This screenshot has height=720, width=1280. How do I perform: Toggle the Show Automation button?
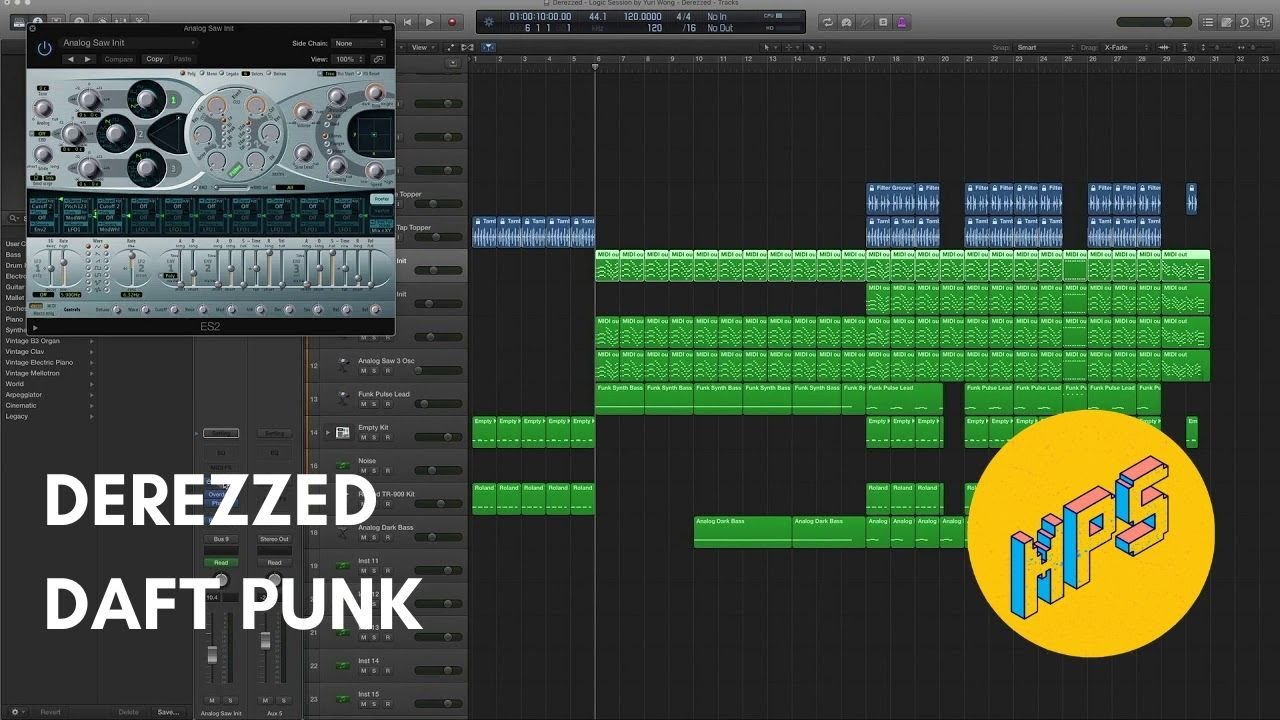(451, 47)
